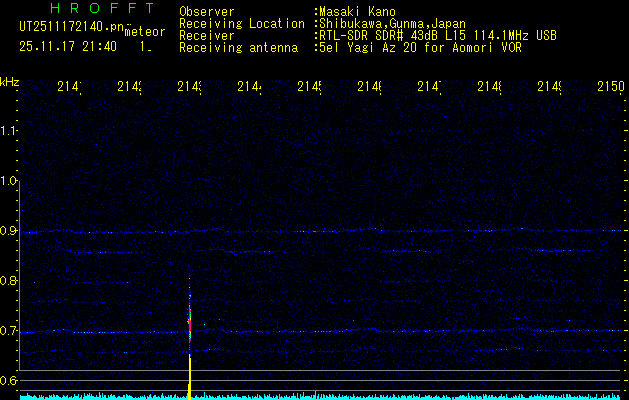Select the observer name Masaki Kano
The height and width of the screenshot is (400, 629).
357,12
